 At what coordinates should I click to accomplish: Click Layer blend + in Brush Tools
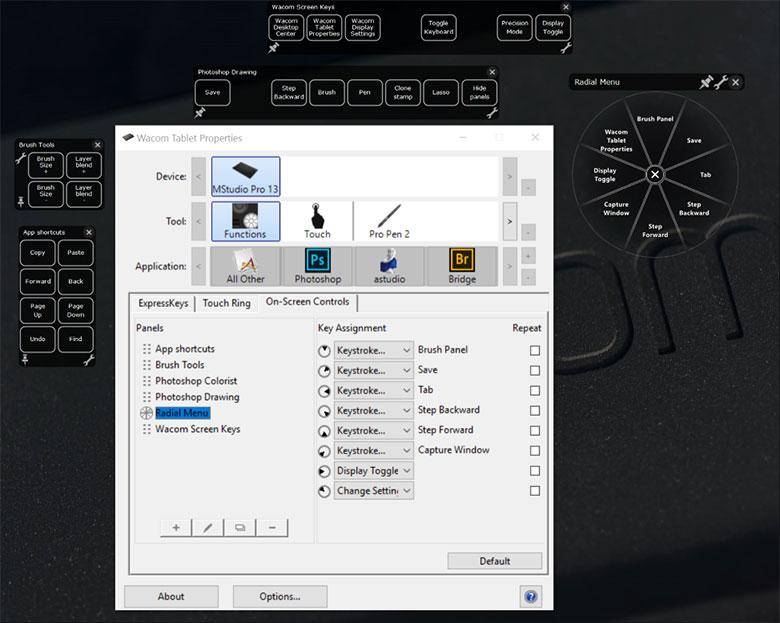(84, 165)
